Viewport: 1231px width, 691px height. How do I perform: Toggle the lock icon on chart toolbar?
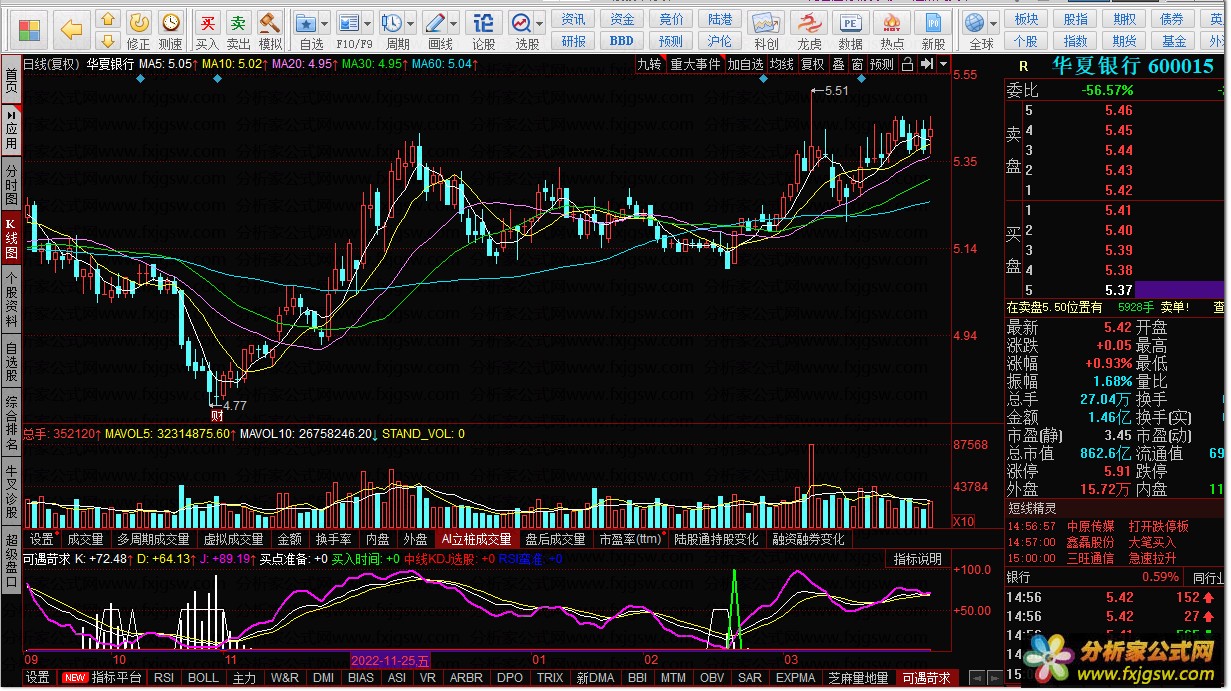[x=906, y=64]
